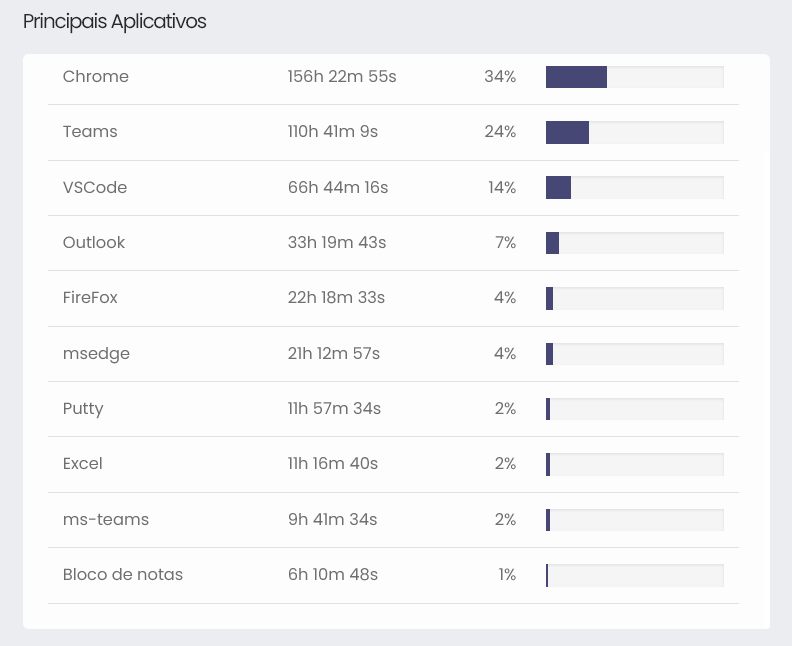Click the Outlook usage progress bar
Viewport: 792px width, 646px height.
[634, 243]
